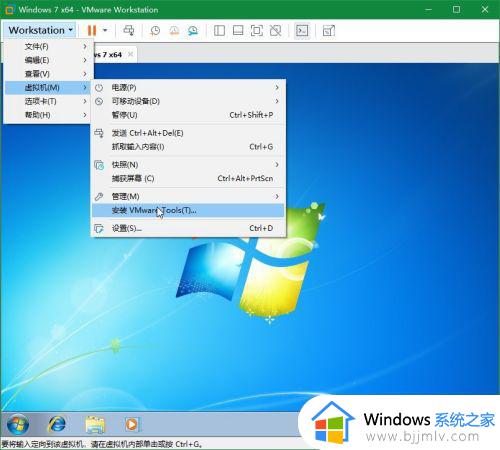This screenshot has width=500, height=450.
Task: Open the Workstation dropdown menu button
Action: click(40, 30)
